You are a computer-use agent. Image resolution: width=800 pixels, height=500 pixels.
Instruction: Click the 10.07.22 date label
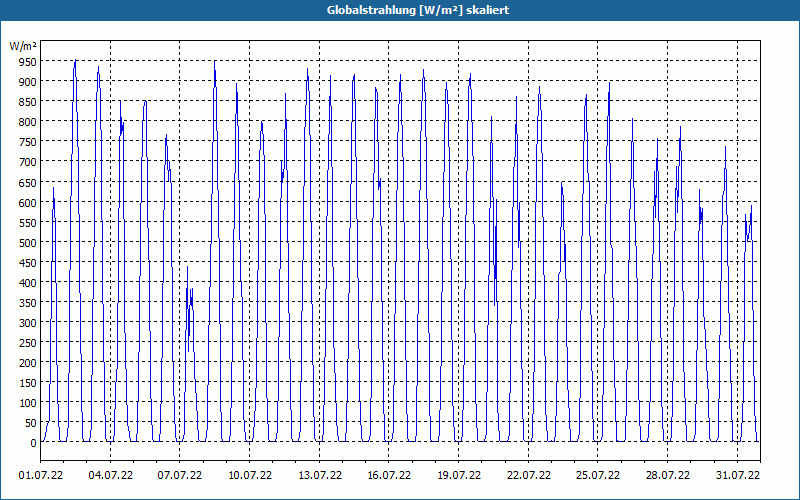pos(250,476)
